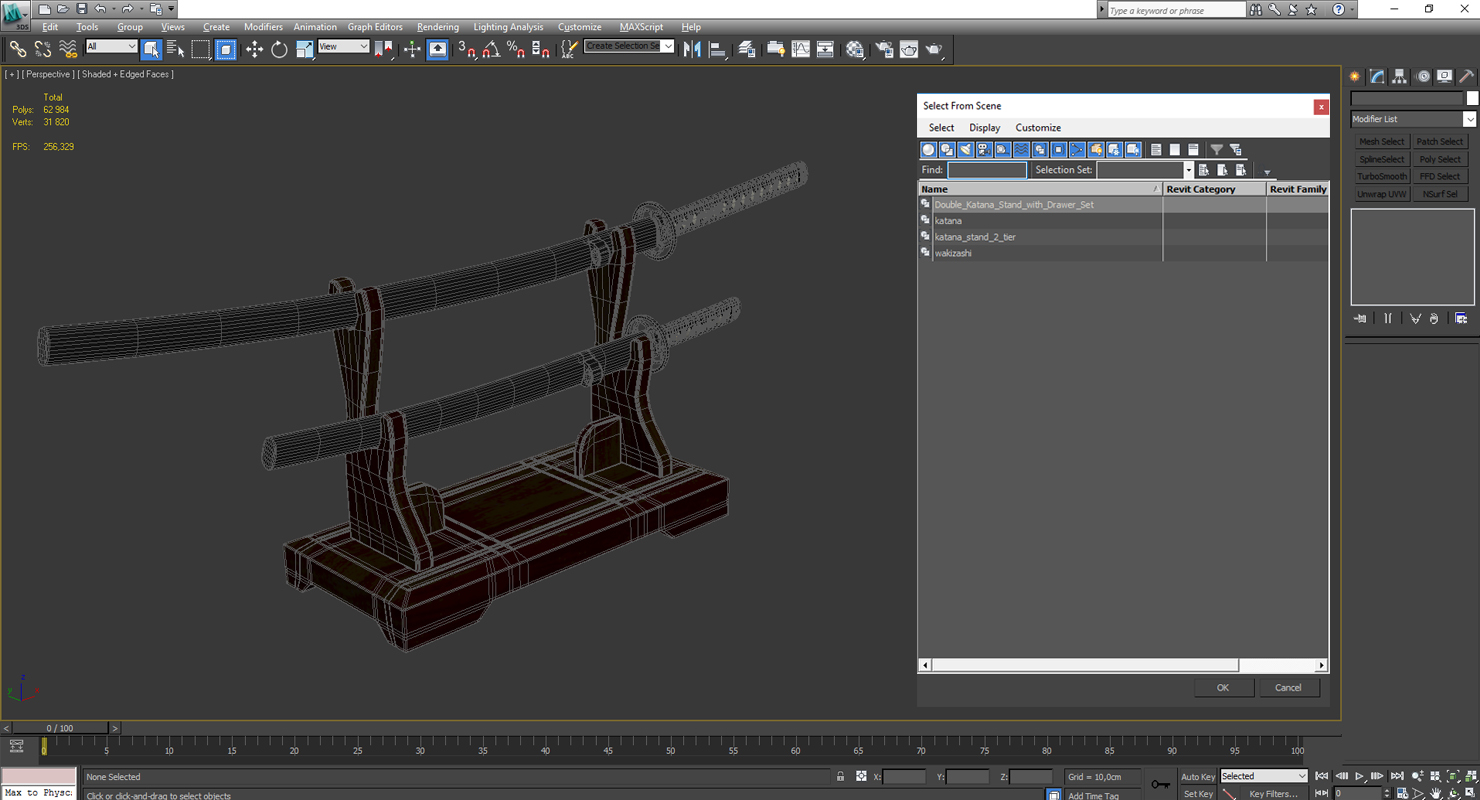Image resolution: width=1480 pixels, height=800 pixels.
Task: Click the TurboSmooth modifier button
Action: pos(1381,177)
